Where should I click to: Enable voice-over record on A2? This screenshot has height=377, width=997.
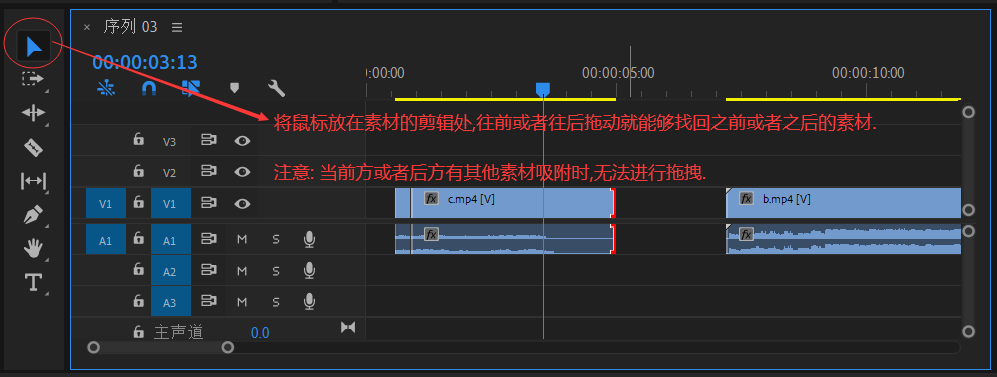[309, 270]
